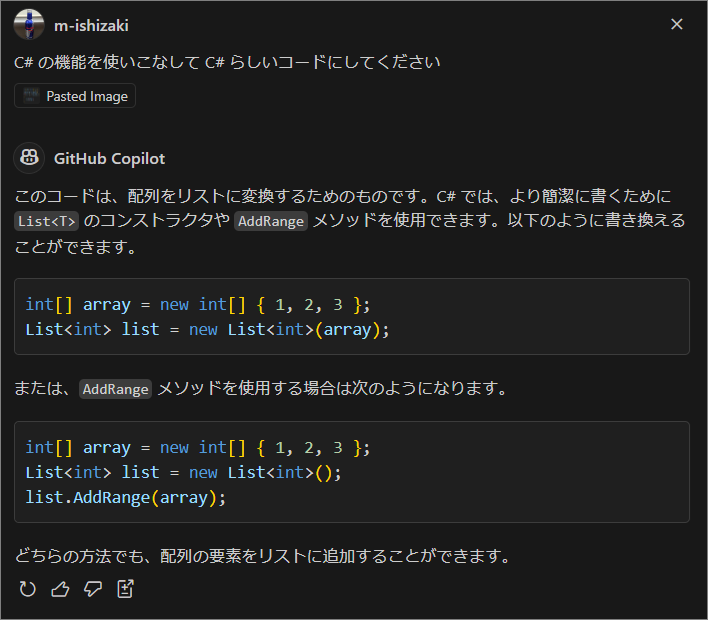The width and height of the screenshot is (708, 620).
Task: Click AddRange code label before second snippet
Action: [x=116, y=389]
